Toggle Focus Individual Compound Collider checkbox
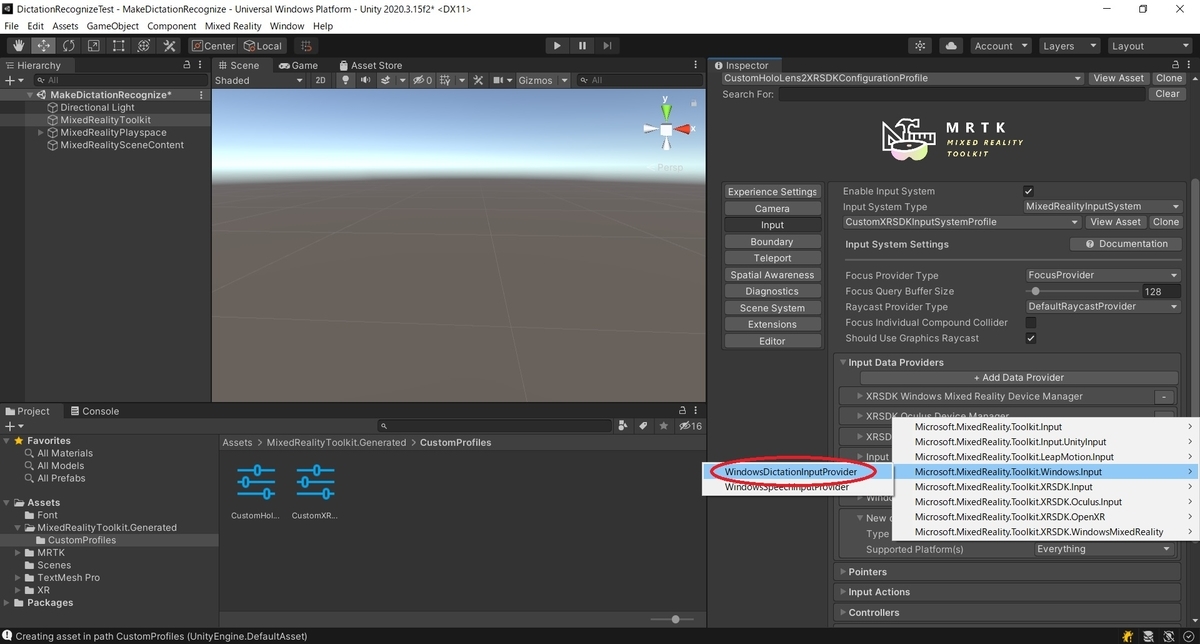 click(x=1031, y=323)
